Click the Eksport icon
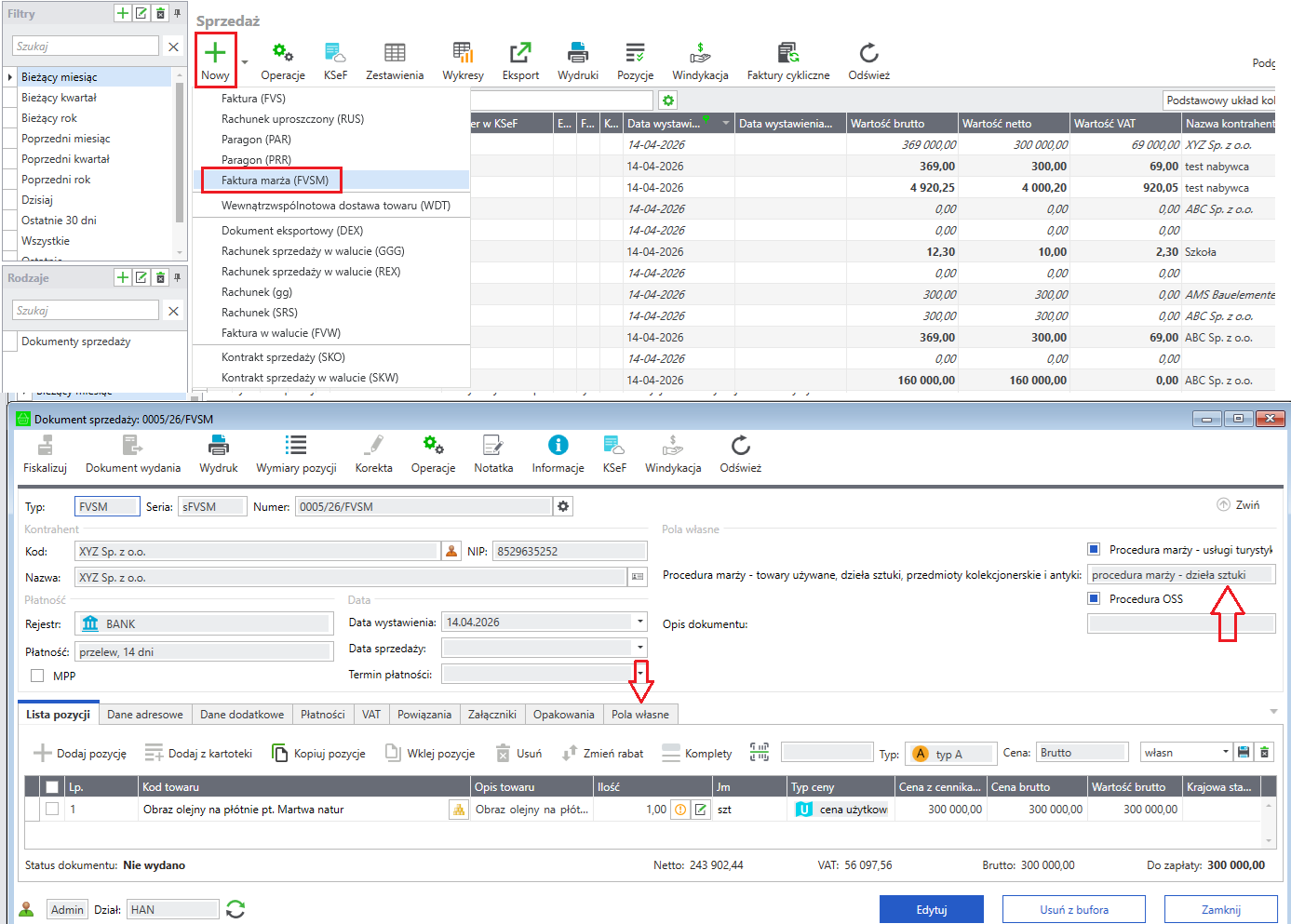Screen dimensions: 1291x924 pyautogui.click(x=520, y=53)
